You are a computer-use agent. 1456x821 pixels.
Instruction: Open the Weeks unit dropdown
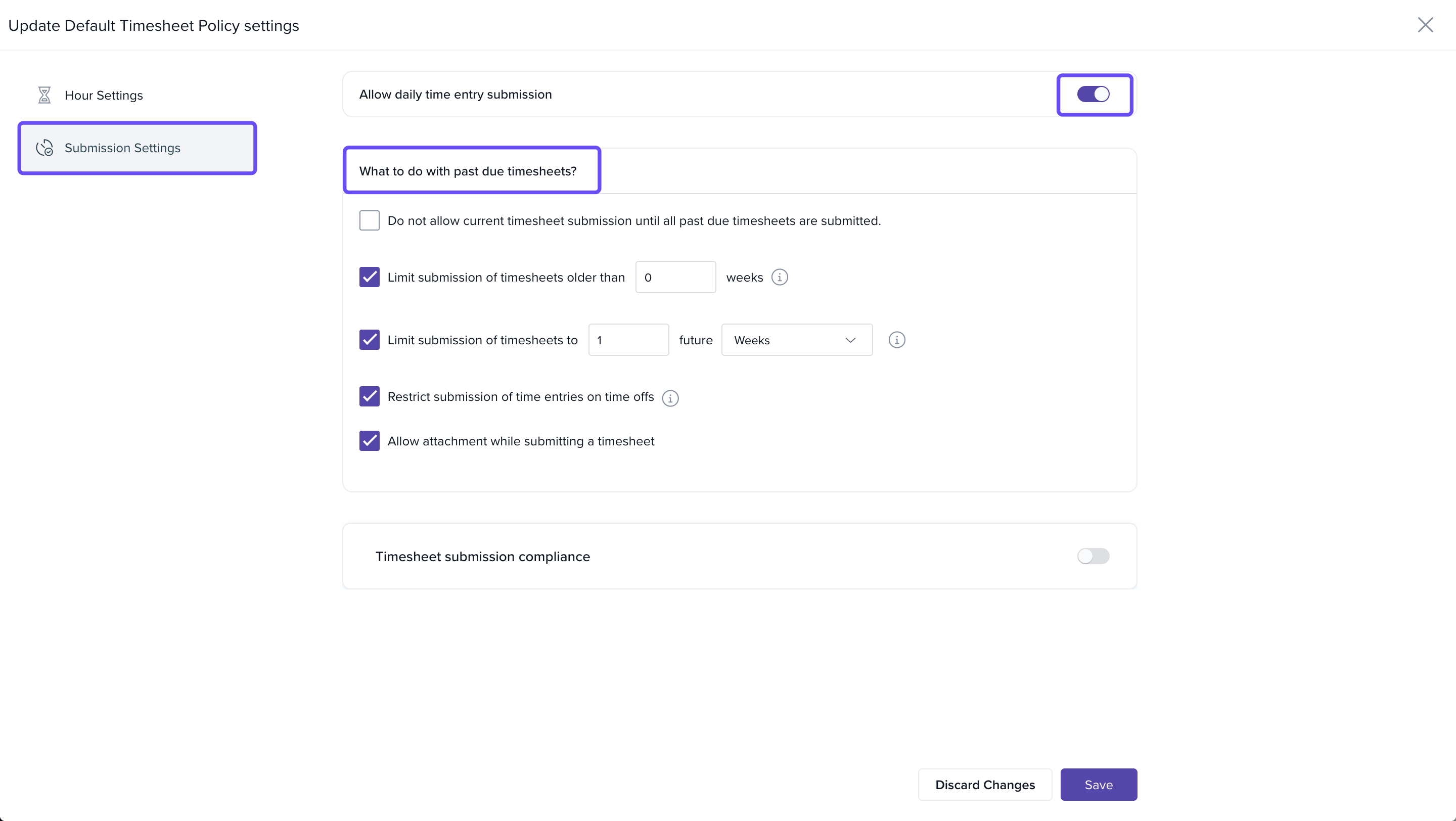(796, 340)
